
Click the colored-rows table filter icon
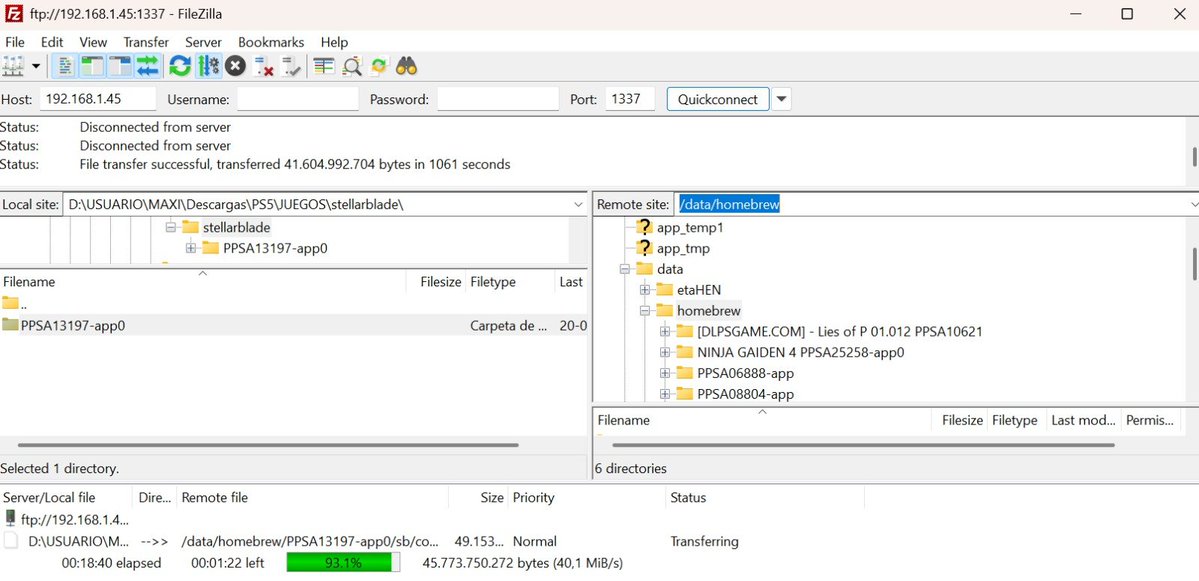pos(324,67)
